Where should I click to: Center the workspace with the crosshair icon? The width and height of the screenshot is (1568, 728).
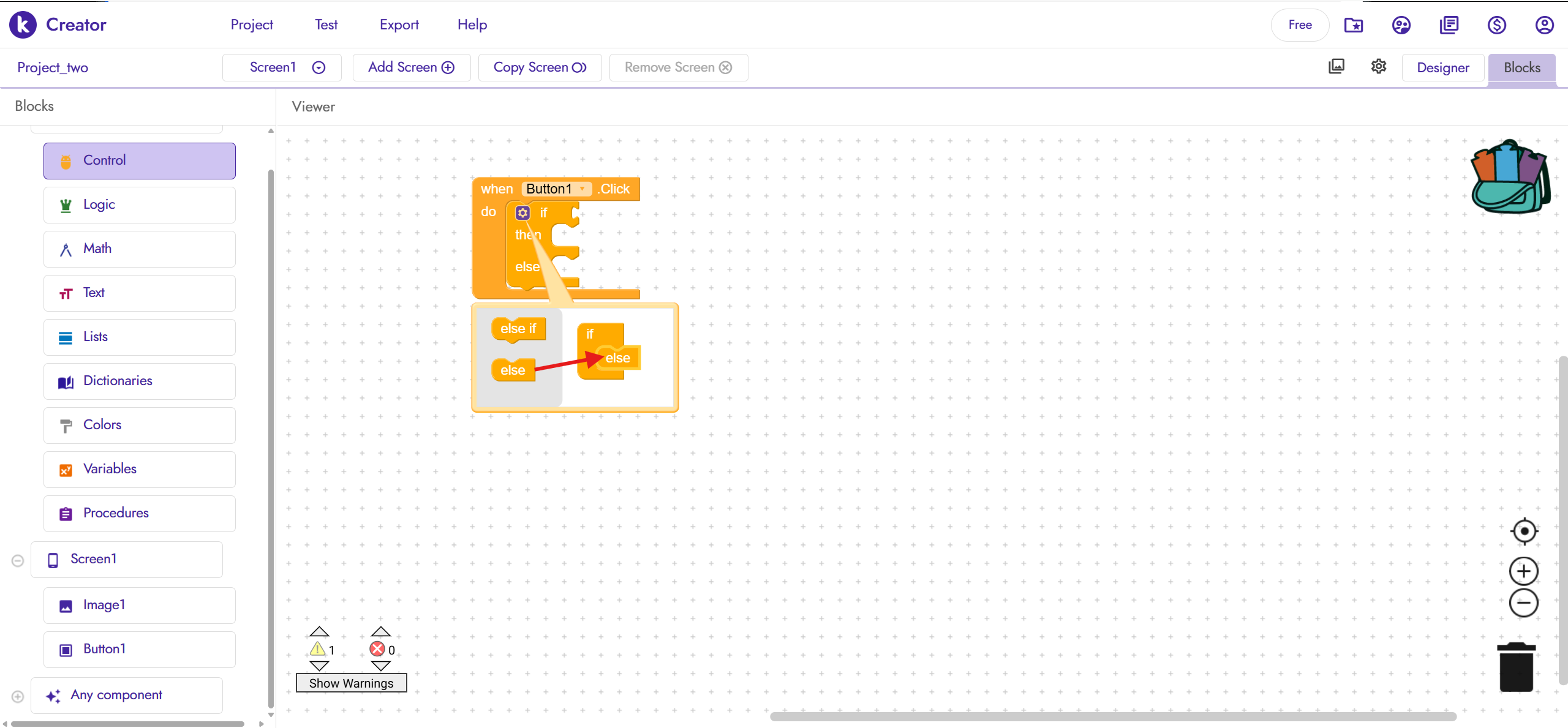pos(1524,531)
